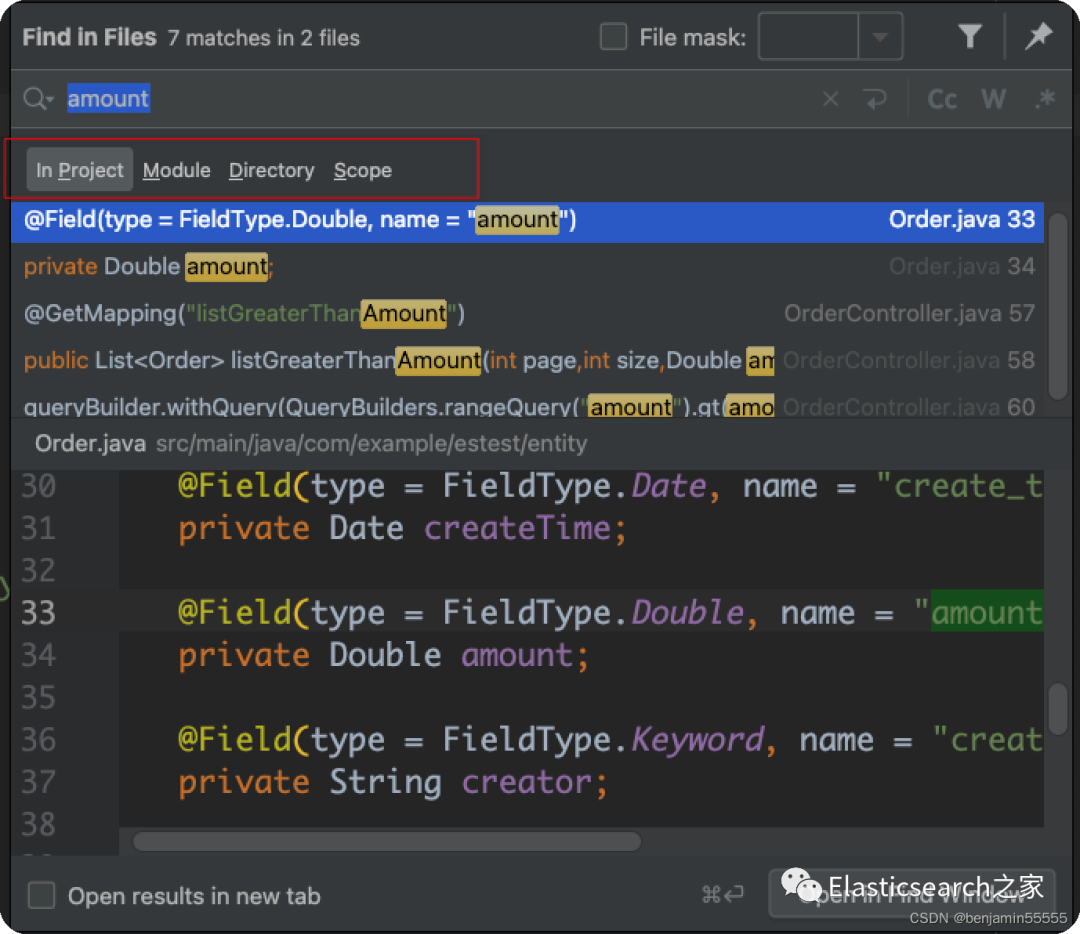Toggle Words (W) option
1080x934 pixels.
[x=993, y=99]
